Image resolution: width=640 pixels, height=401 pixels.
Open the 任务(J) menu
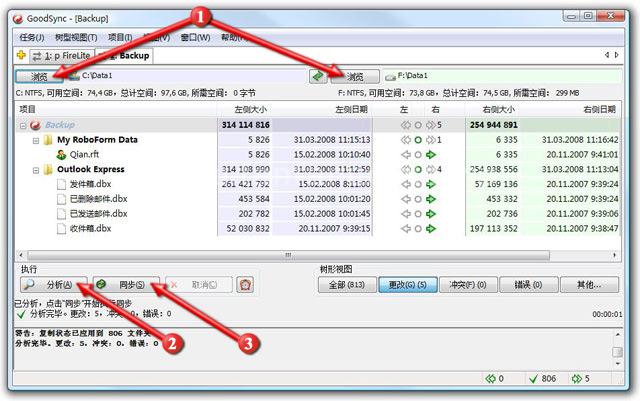tap(31, 38)
